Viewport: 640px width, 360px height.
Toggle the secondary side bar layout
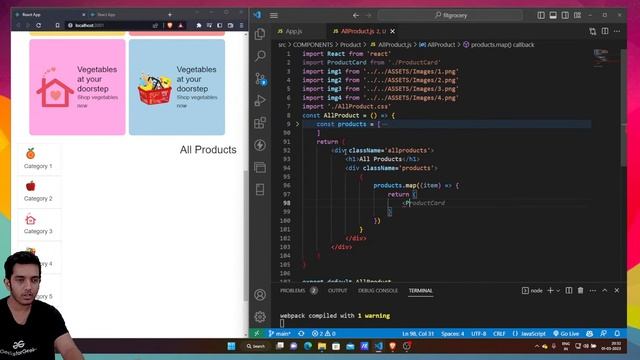click(565, 15)
